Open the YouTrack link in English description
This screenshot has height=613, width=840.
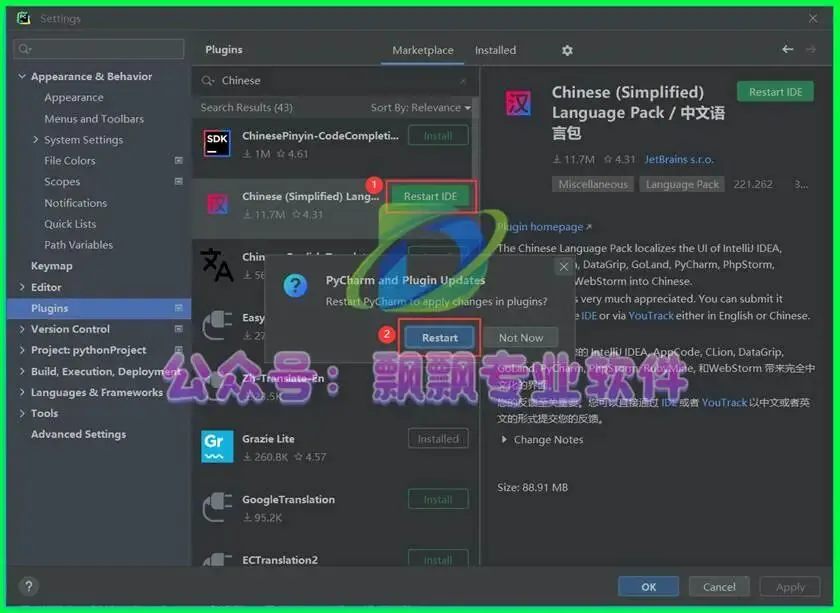pyautogui.click(x=650, y=316)
